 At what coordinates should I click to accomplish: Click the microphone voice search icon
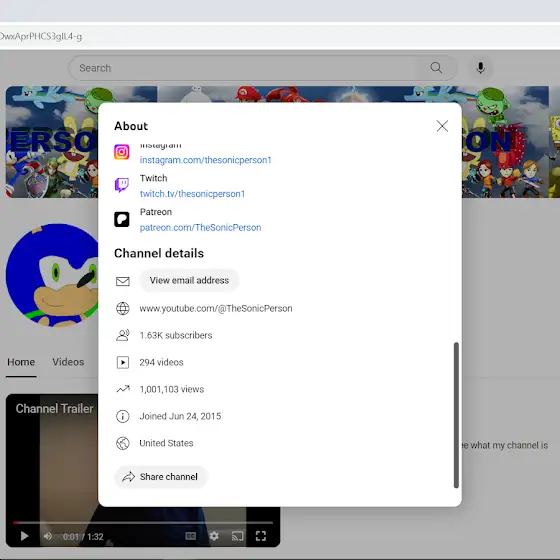coord(481,68)
